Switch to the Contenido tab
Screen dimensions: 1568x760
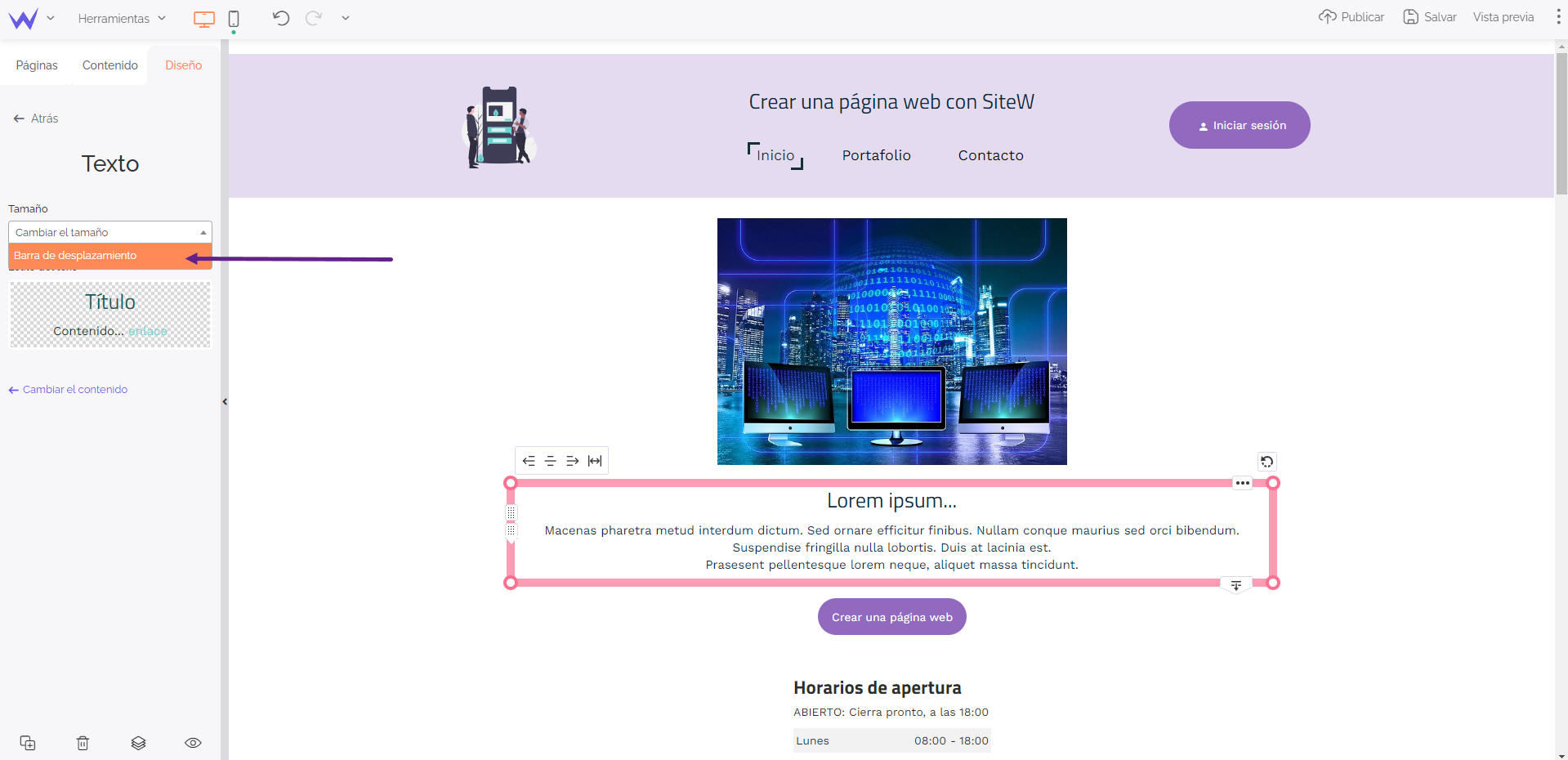(110, 65)
